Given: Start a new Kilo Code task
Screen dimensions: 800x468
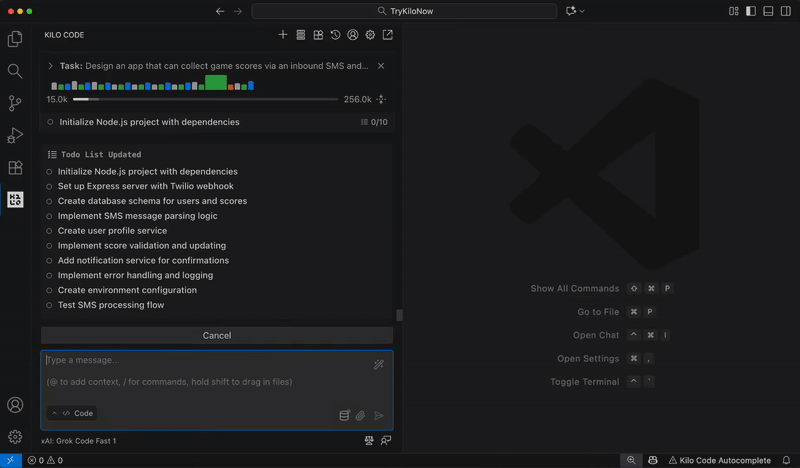Looking at the screenshot, I should coord(283,35).
